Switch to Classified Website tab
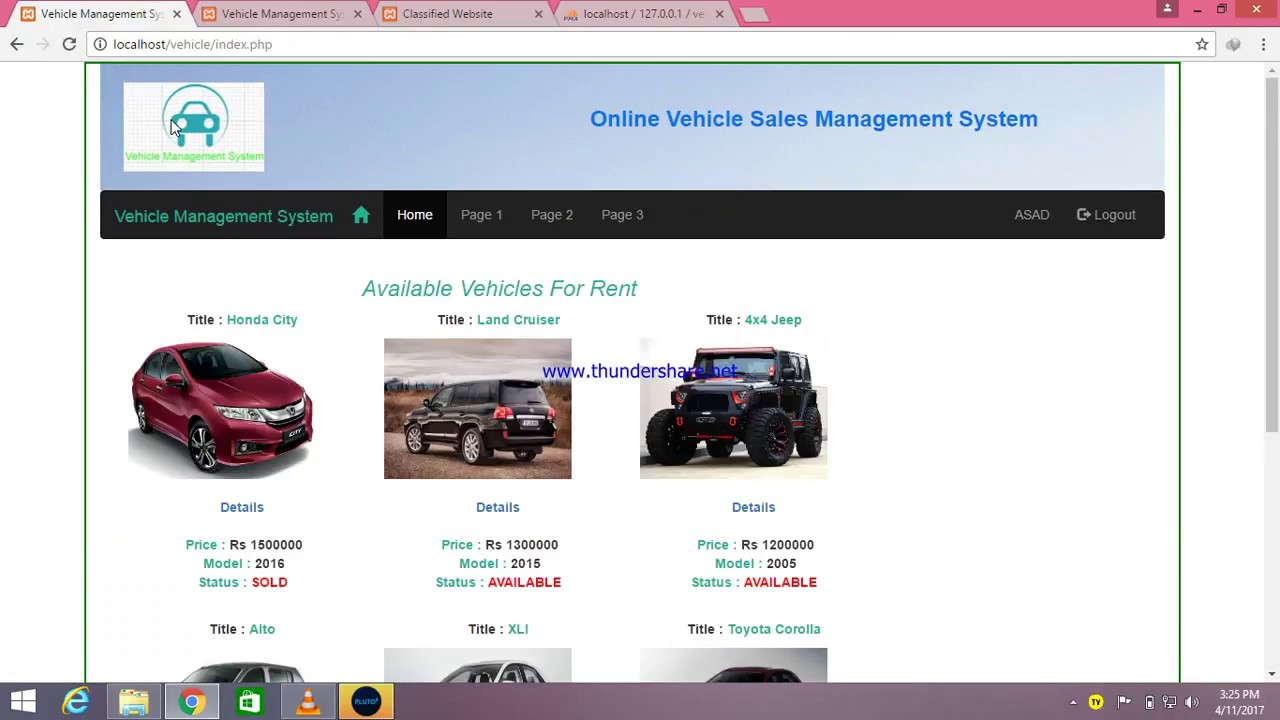 pos(460,14)
